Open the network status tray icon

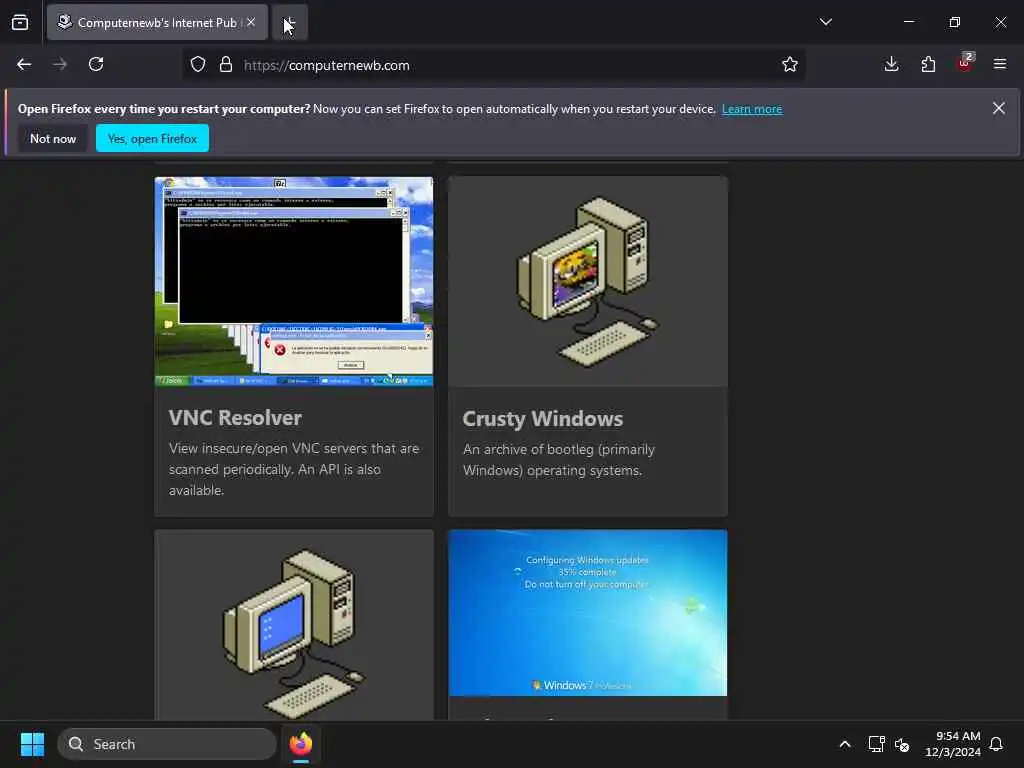tap(876, 744)
